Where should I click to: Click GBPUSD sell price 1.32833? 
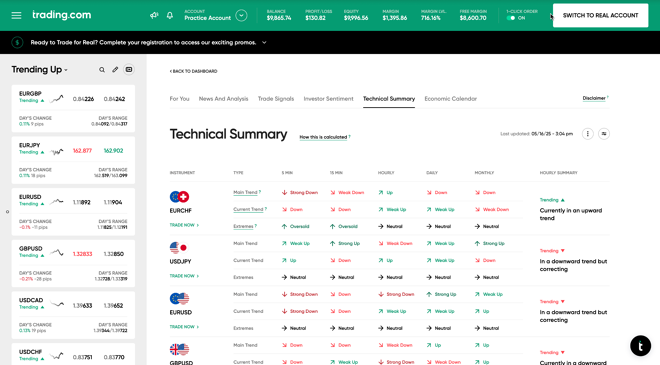coord(82,254)
